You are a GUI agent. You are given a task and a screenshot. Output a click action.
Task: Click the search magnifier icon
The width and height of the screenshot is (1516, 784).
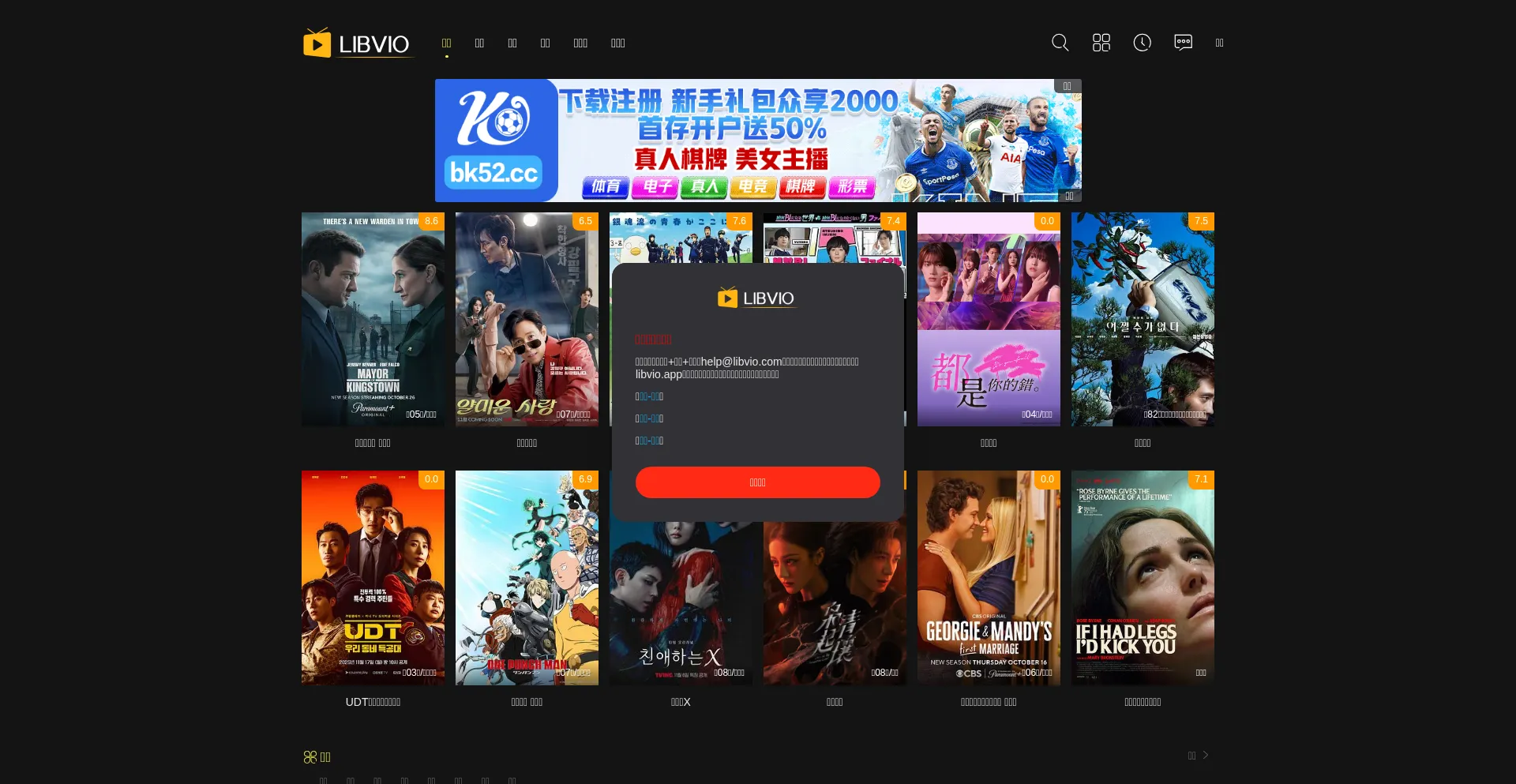point(1060,43)
